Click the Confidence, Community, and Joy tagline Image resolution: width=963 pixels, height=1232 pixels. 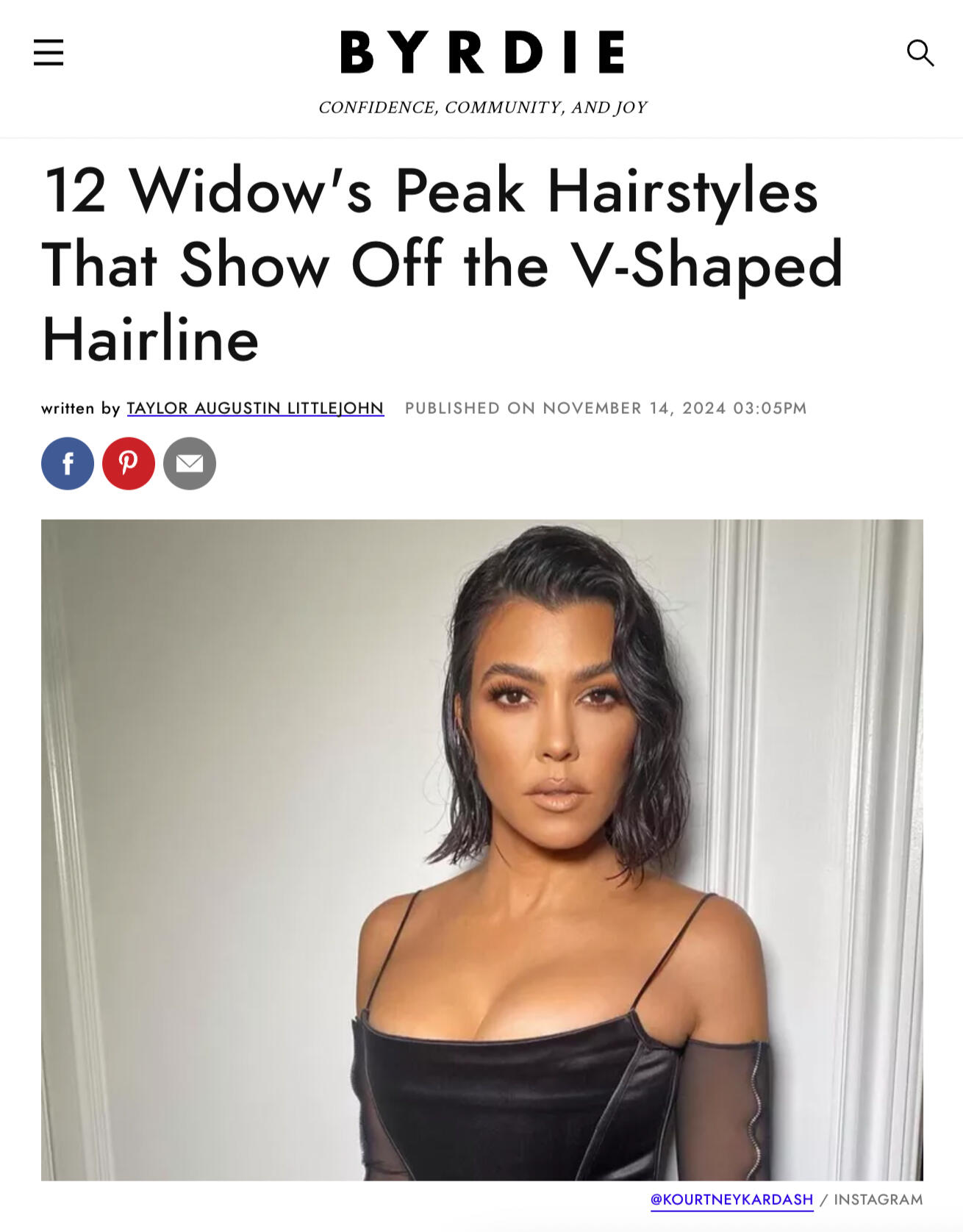pyautogui.click(x=482, y=107)
